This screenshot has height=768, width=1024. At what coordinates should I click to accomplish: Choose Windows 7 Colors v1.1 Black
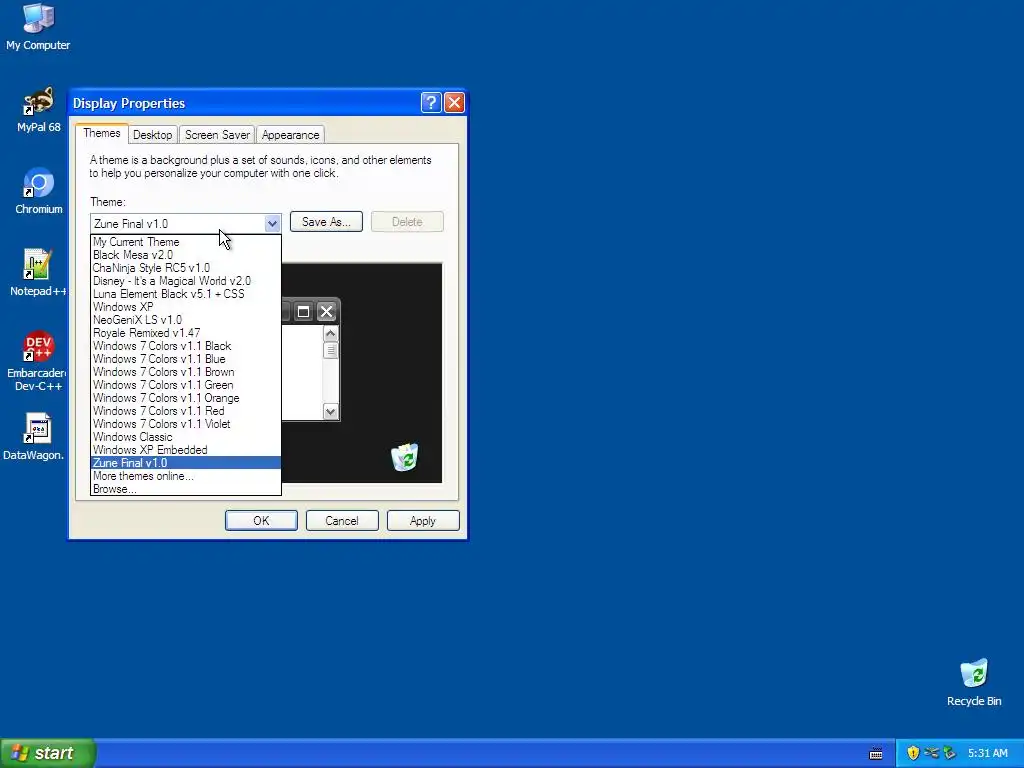(185, 346)
